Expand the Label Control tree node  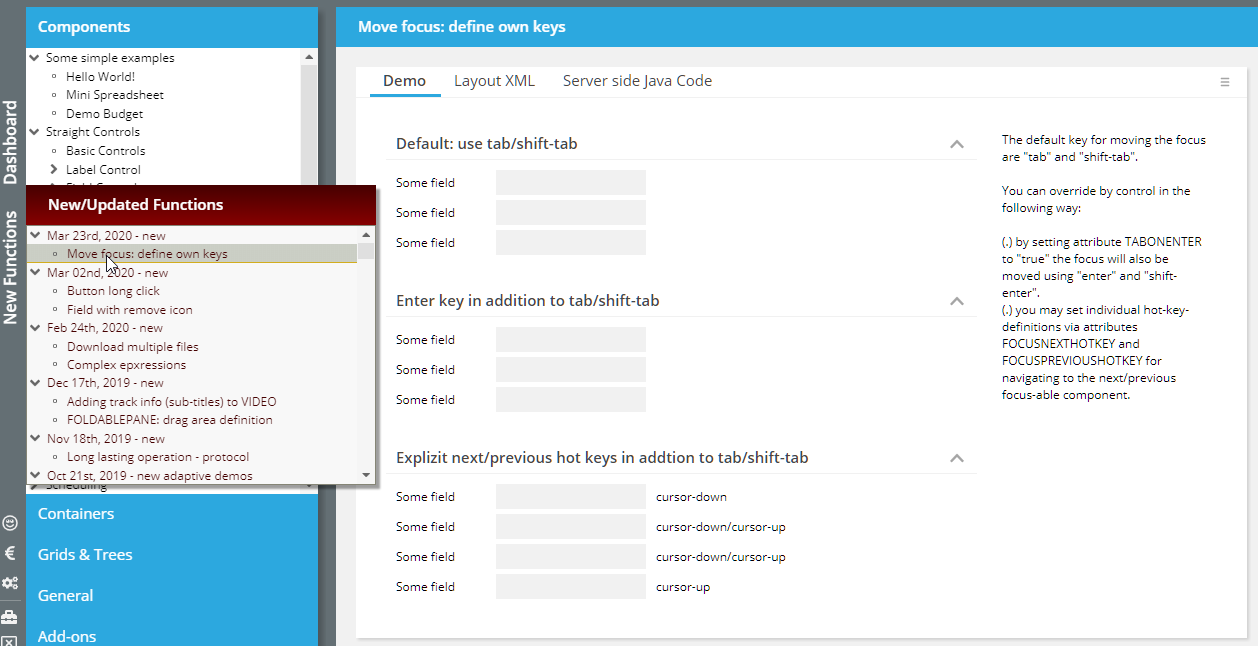[x=54, y=170]
